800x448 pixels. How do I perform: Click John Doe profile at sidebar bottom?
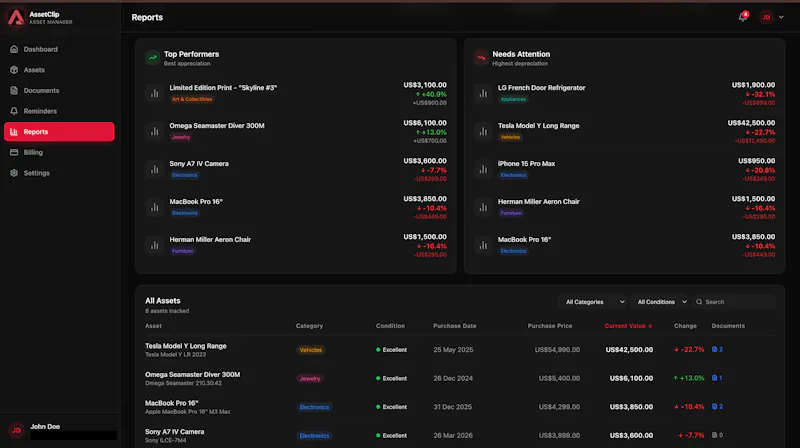pyautogui.click(x=60, y=430)
